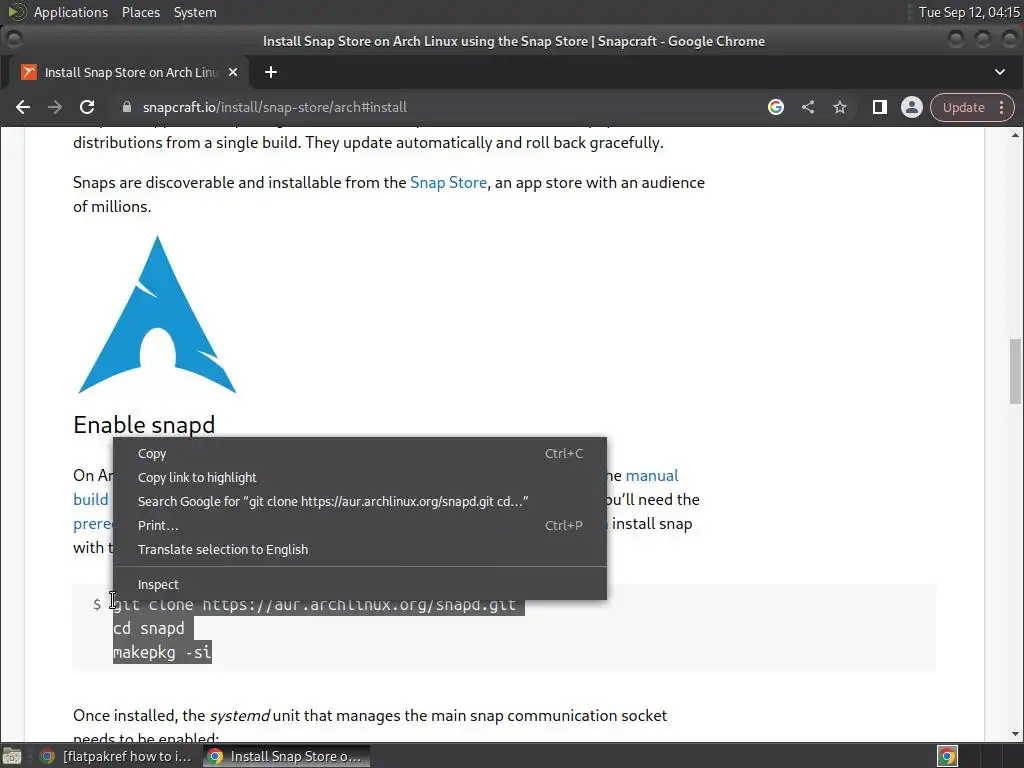Open a new tab with the plus button
Image resolution: width=1024 pixels, height=768 pixels.
(270, 72)
